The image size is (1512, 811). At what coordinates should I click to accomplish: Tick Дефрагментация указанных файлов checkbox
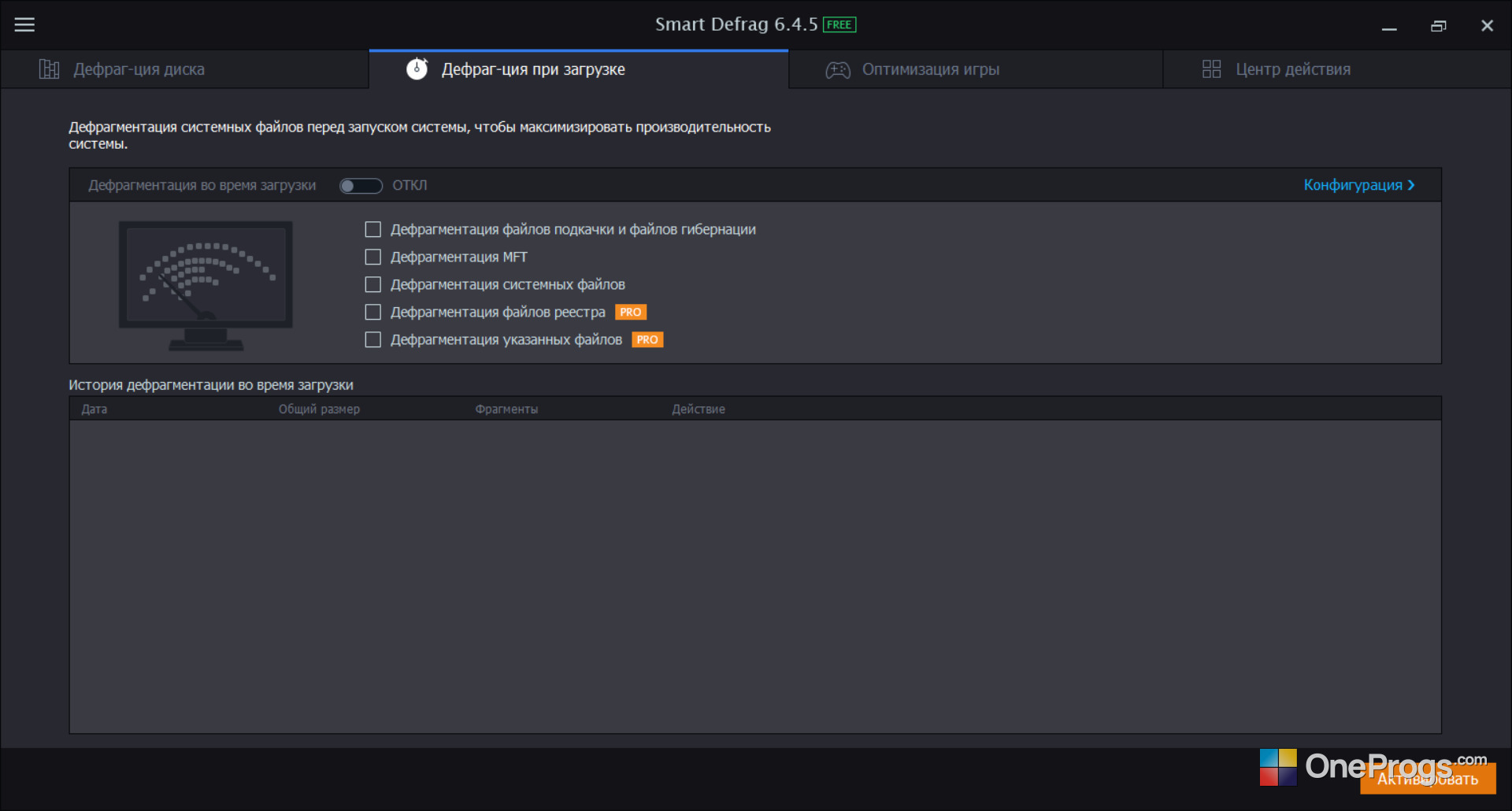(373, 339)
